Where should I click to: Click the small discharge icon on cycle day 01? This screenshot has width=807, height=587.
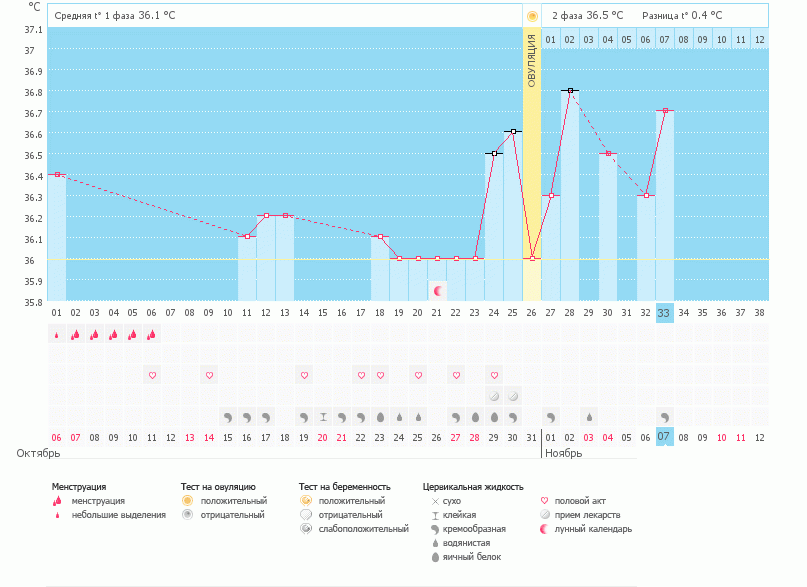pyautogui.click(x=56, y=335)
